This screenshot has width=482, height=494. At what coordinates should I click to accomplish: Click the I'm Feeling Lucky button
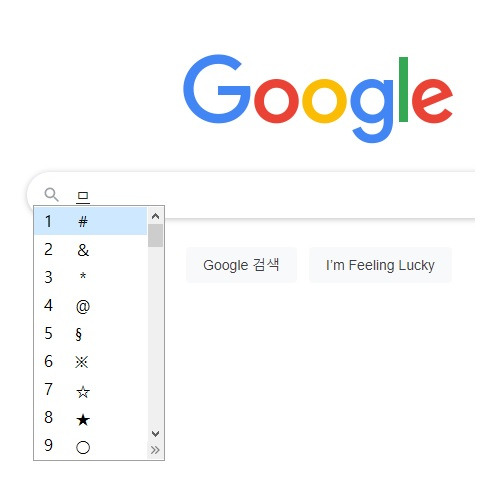tap(380, 265)
